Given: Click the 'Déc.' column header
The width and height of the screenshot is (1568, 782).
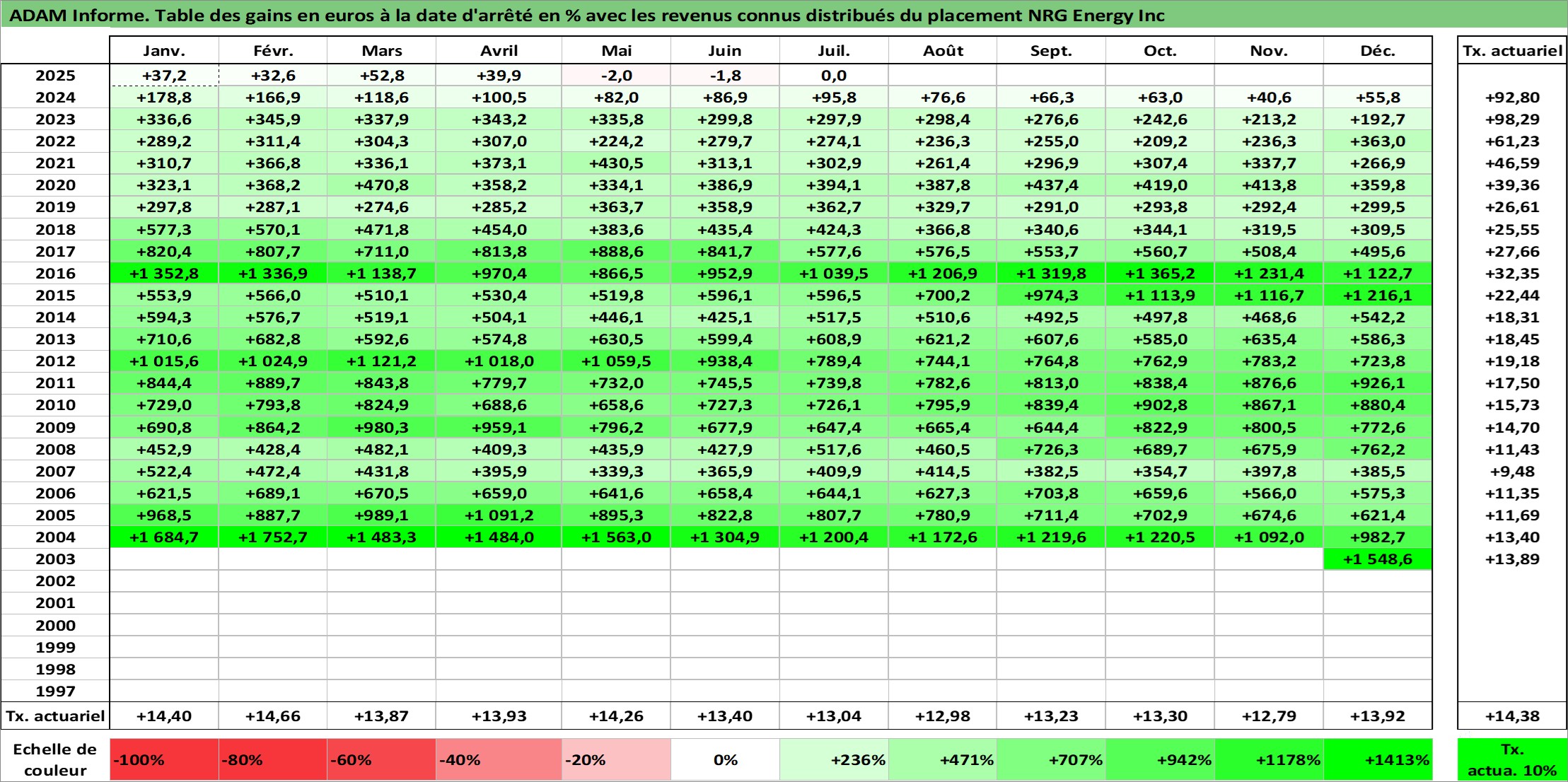Looking at the screenshot, I should coord(1378,50).
